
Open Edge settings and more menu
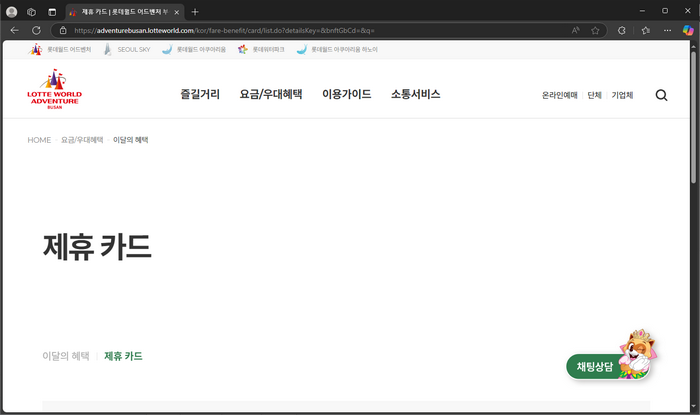tap(668, 30)
